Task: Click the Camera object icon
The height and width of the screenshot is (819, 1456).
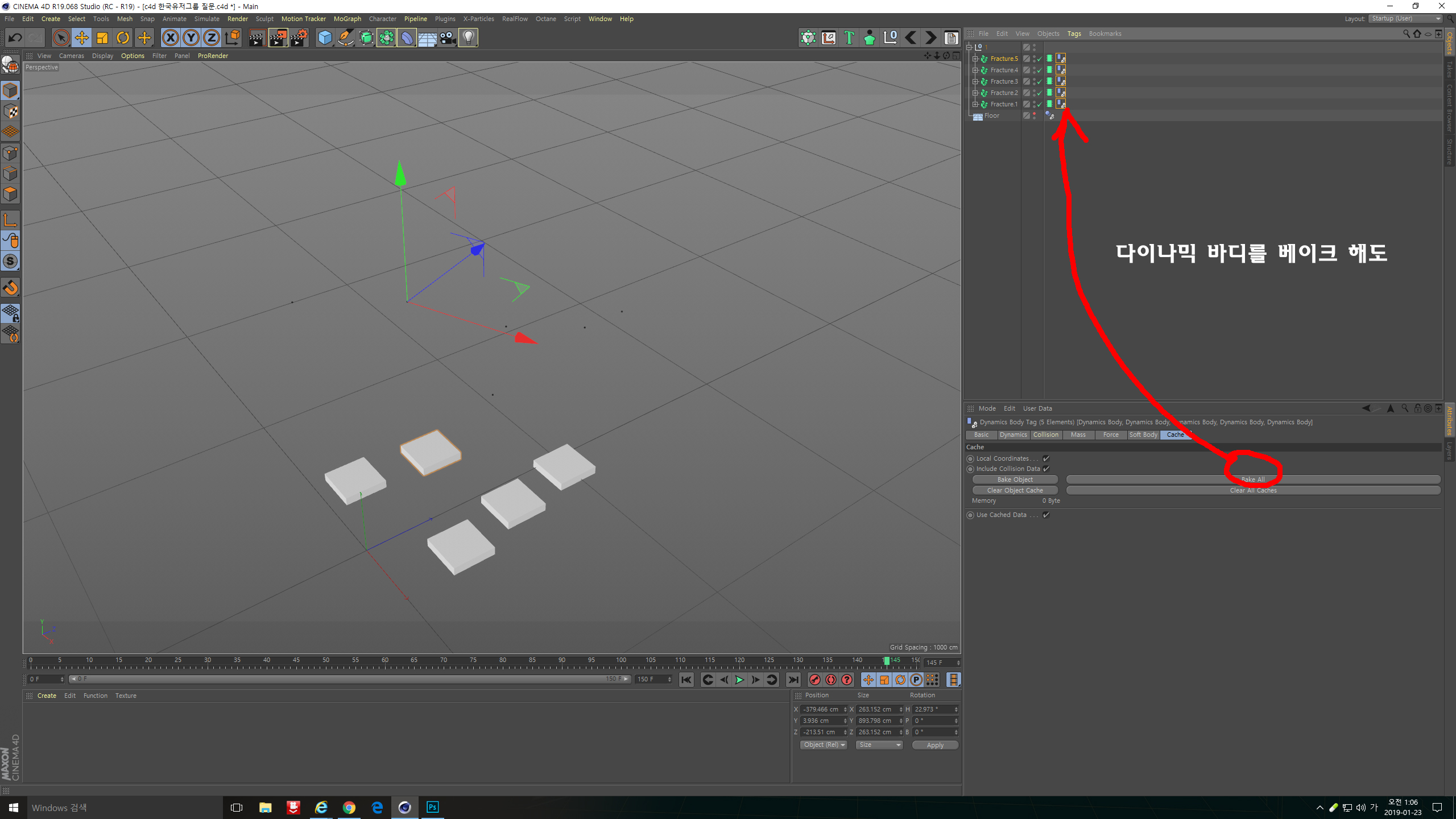Action: pos(448,38)
